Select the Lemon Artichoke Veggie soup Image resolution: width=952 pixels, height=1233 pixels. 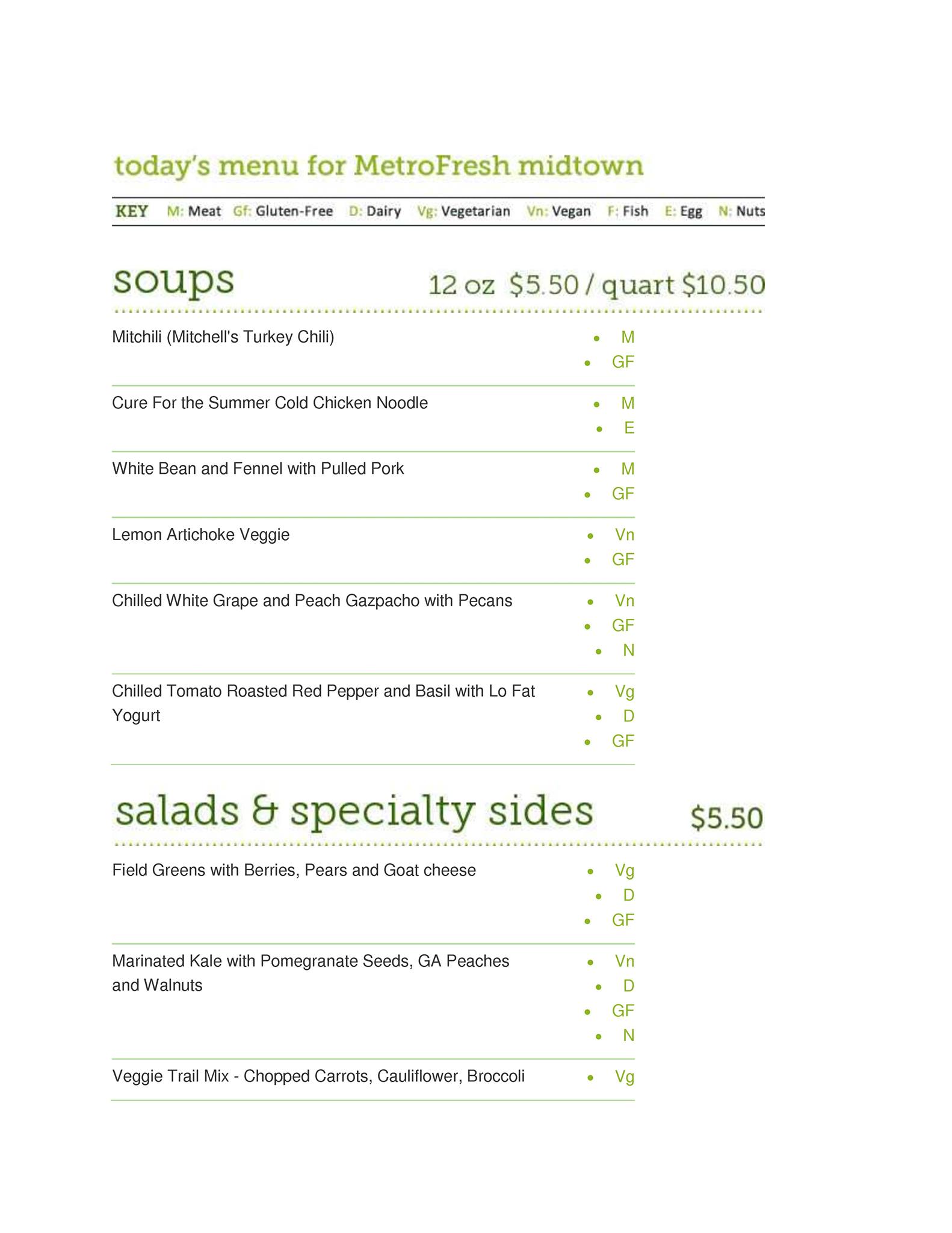(x=200, y=535)
